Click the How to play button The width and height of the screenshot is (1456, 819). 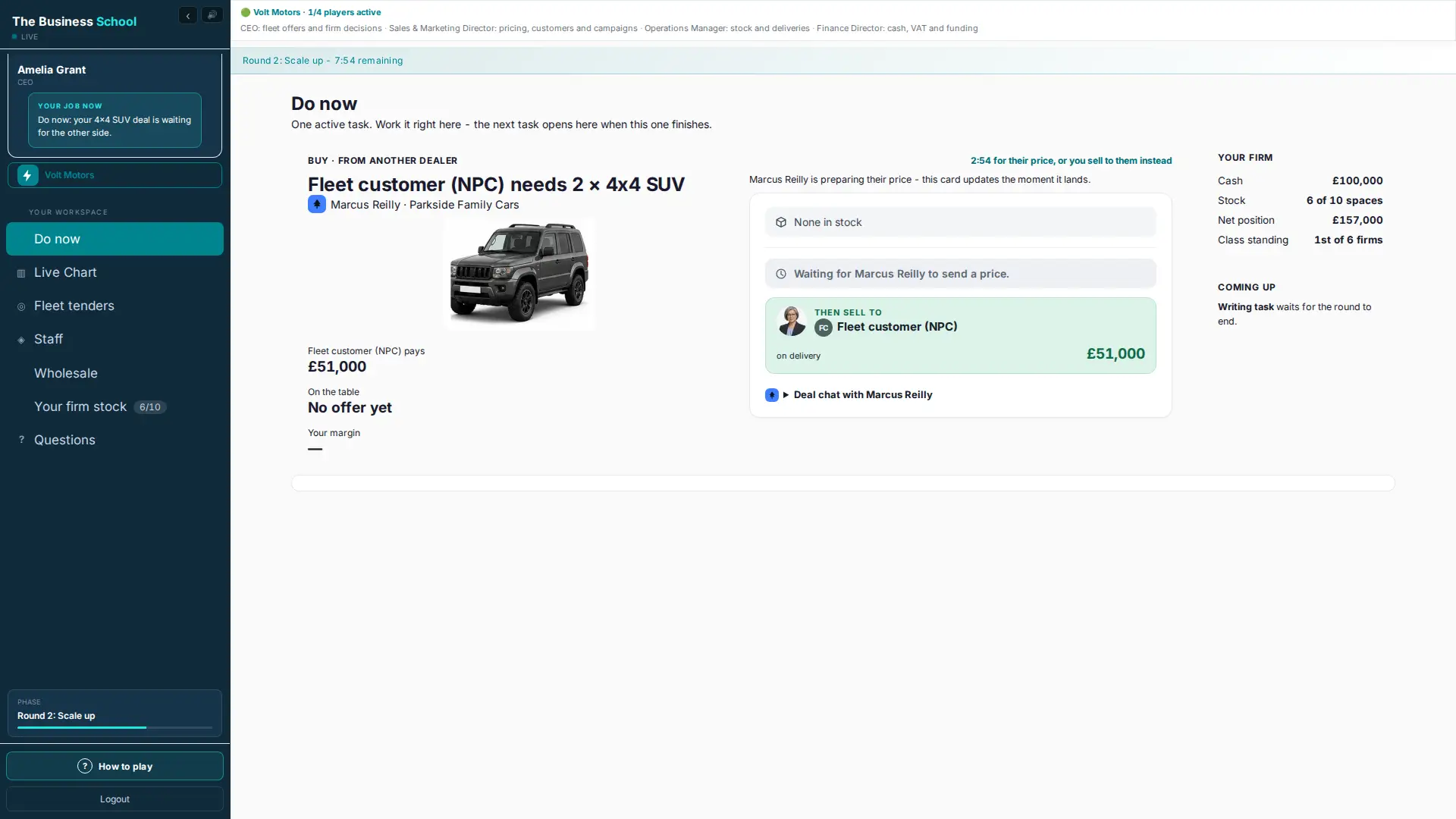(x=115, y=766)
